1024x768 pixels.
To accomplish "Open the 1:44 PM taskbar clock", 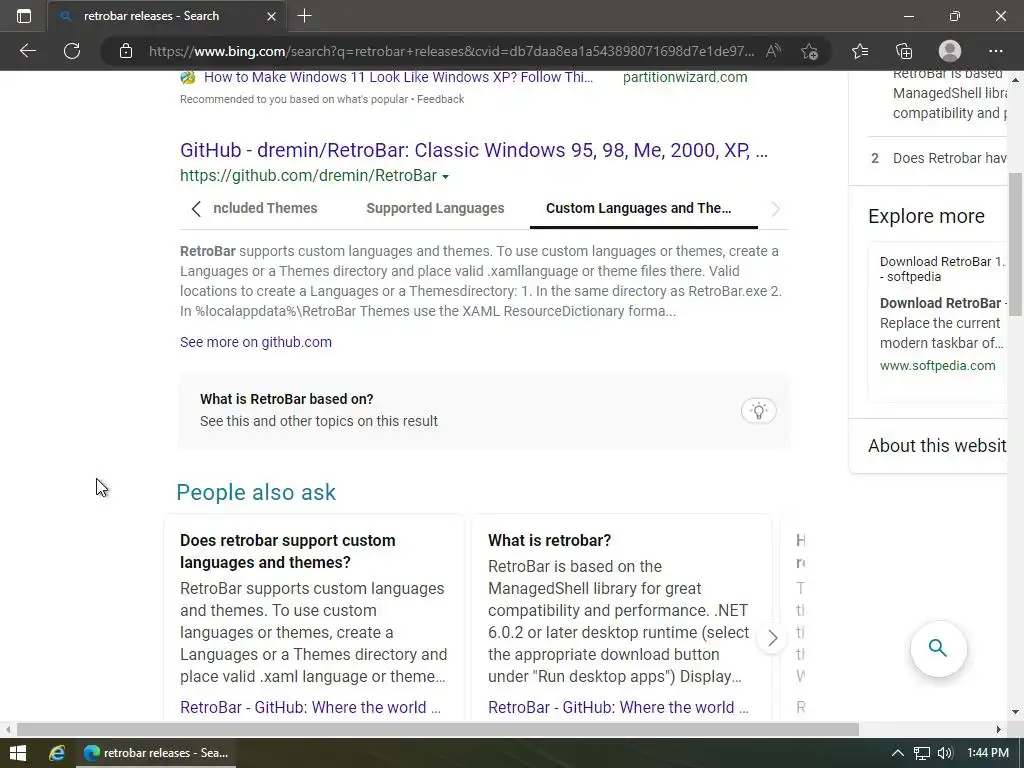I will click(x=987, y=753).
